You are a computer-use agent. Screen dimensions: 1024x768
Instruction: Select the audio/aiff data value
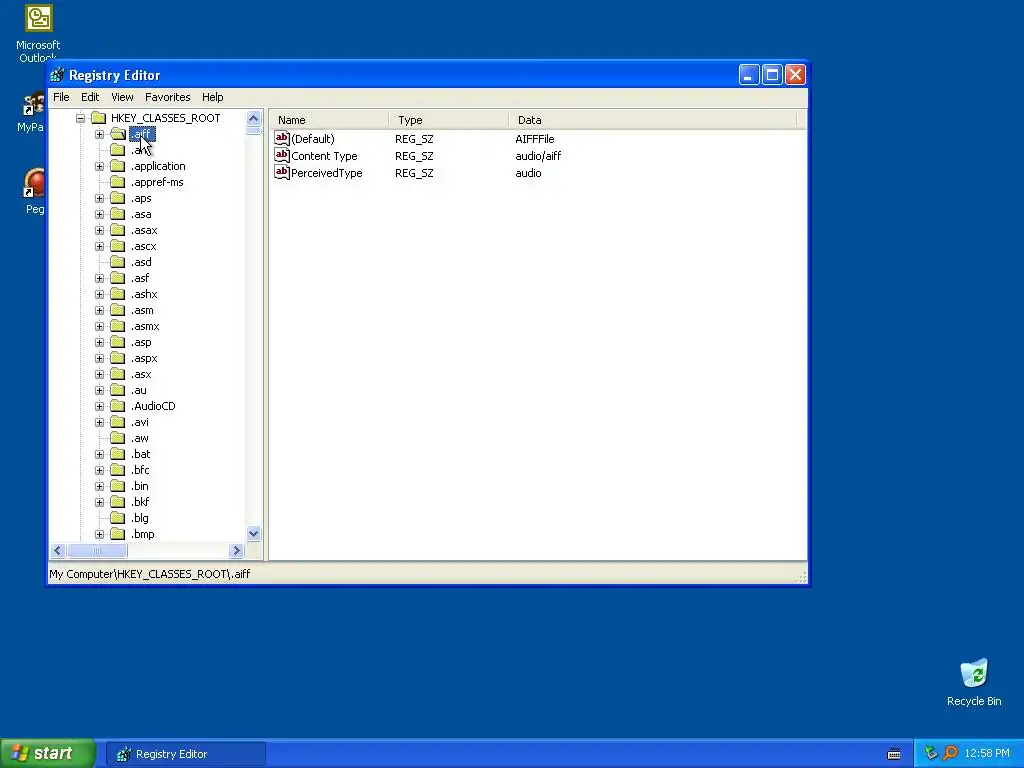tap(538, 156)
